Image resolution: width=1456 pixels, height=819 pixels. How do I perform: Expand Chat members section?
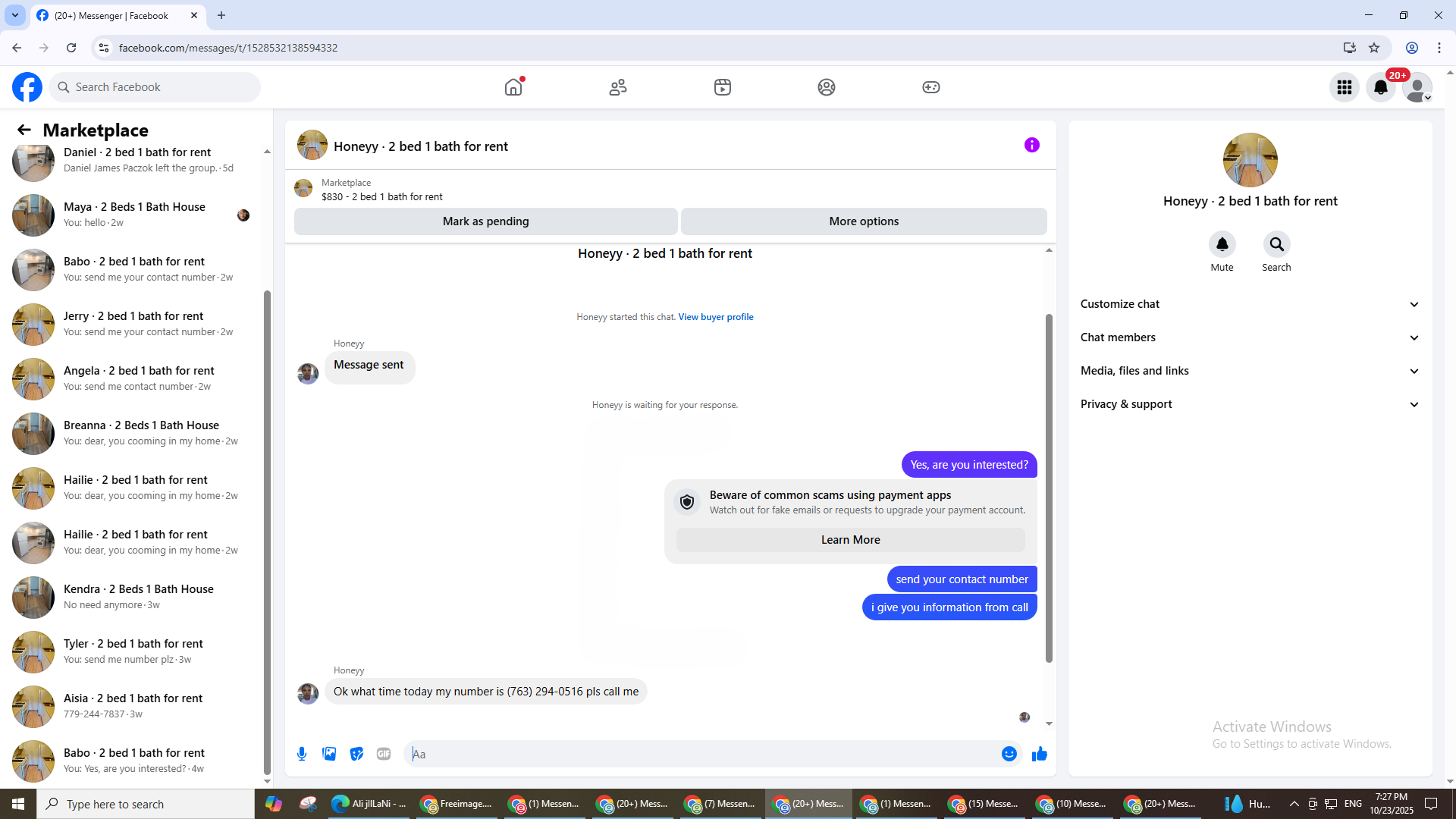(1250, 337)
